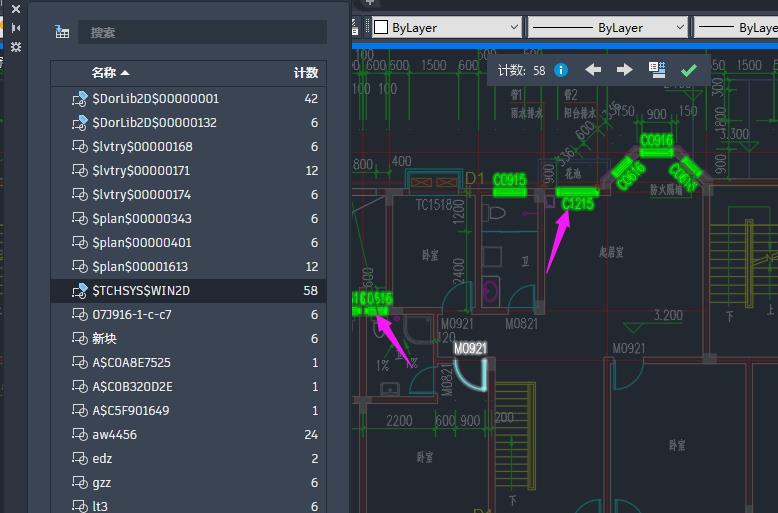778x513 pixels.
Task: Sort list by 计数 column header
Action: point(306,73)
